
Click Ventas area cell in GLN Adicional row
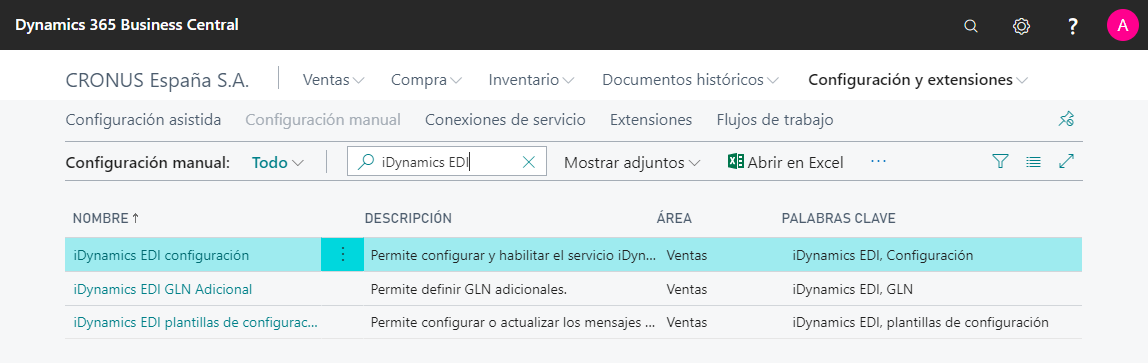687,289
